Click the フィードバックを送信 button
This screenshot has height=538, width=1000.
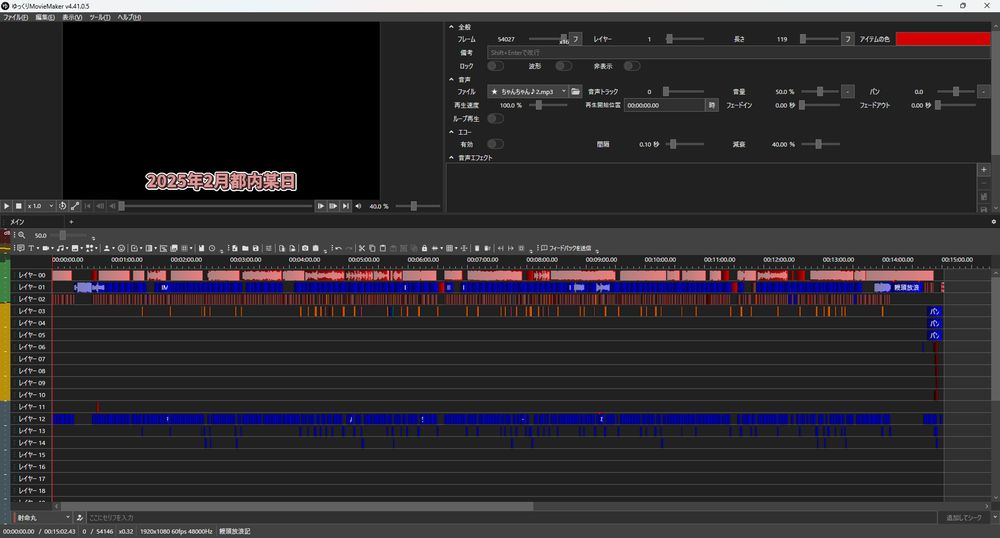pos(566,248)
